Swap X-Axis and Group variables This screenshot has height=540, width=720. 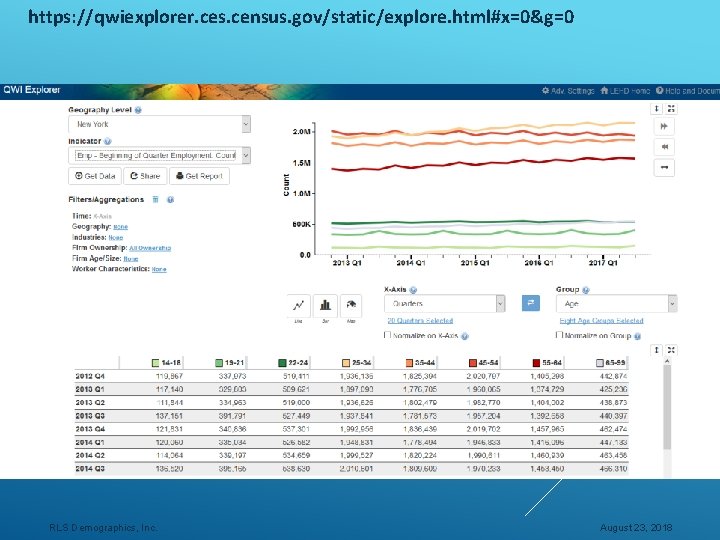coord(531,303)
